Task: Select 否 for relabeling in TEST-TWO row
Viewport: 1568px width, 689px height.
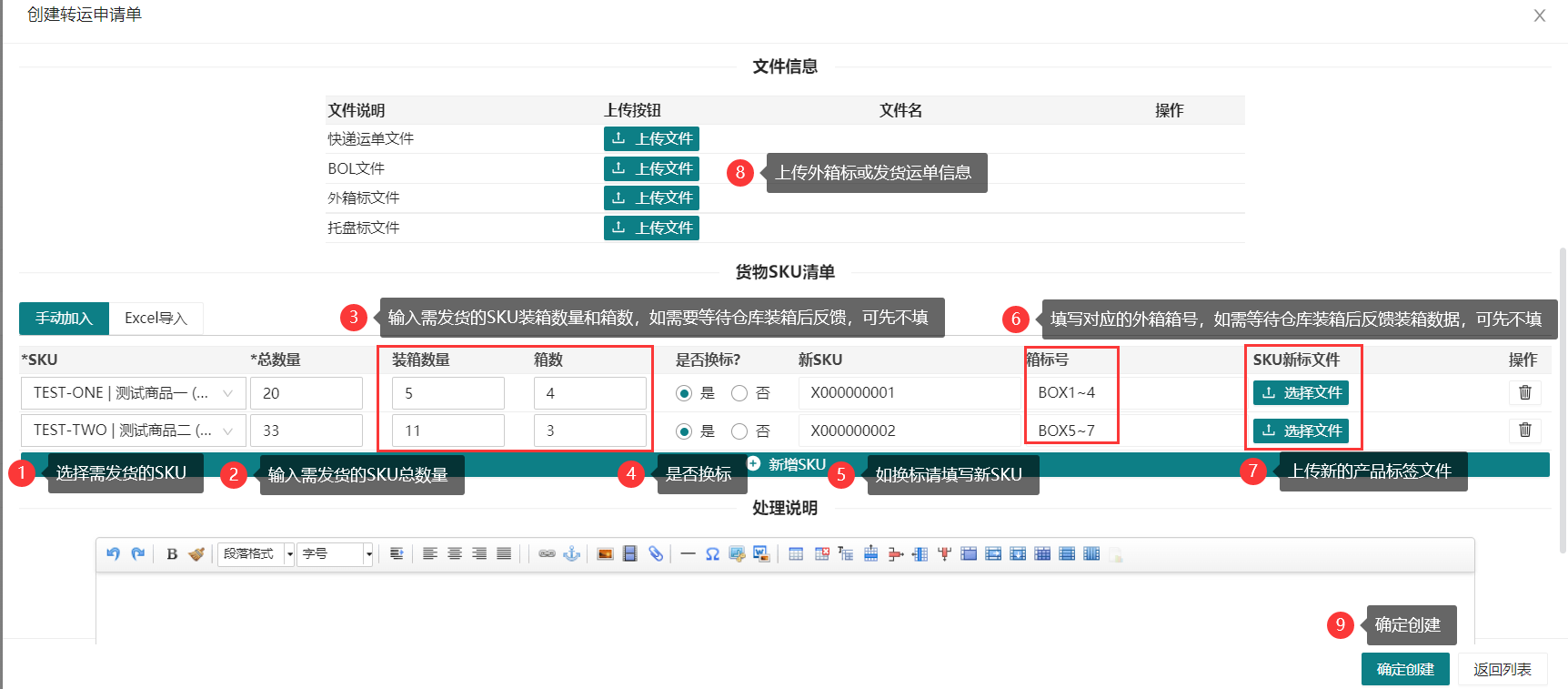Action: (x=739, y=431)
